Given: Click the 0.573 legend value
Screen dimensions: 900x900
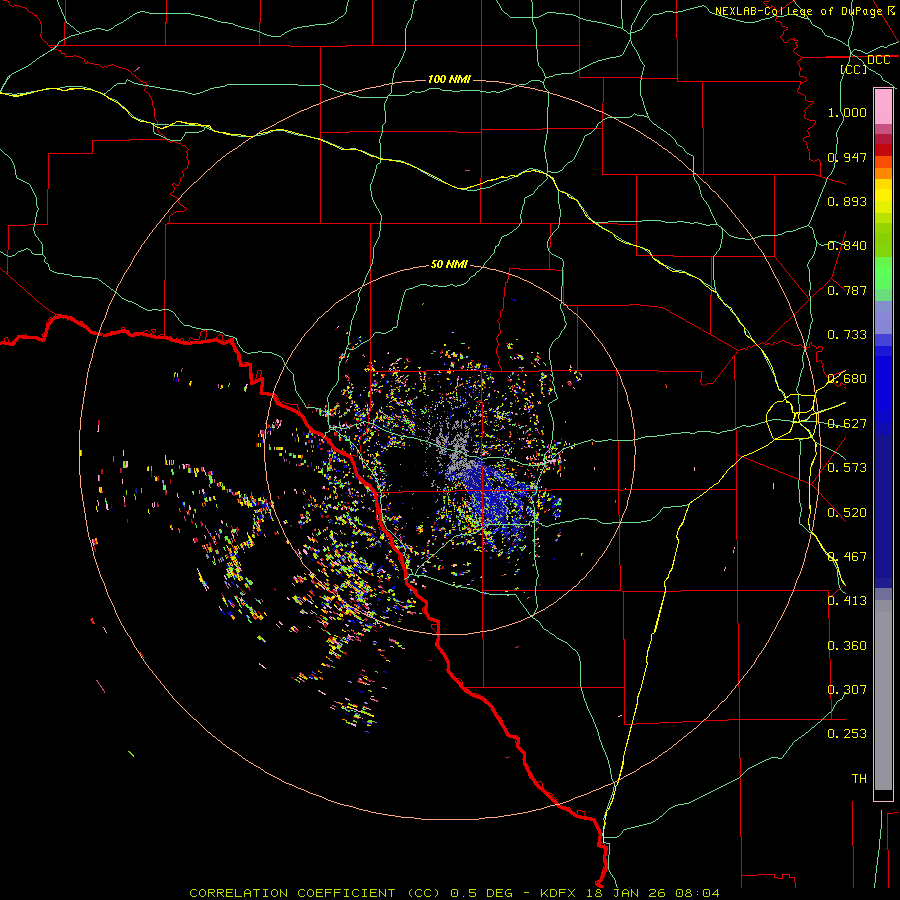Looking at the screenshot, I should pyautogui.click(x=847, y=468).
